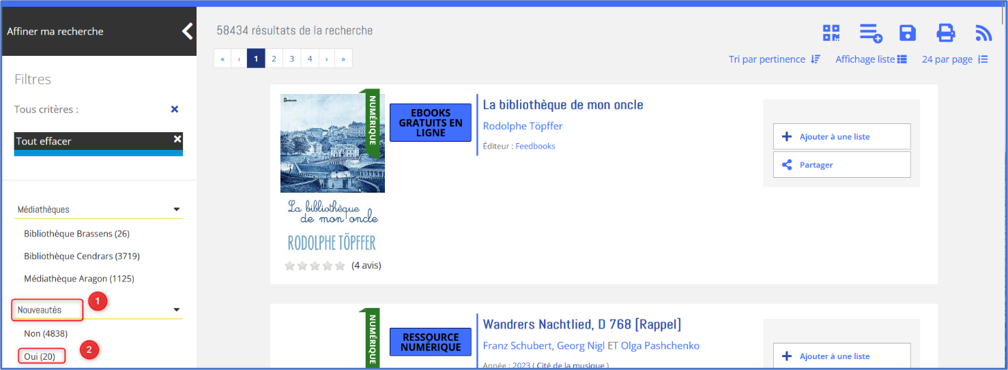The image size is (1008, 370).
Task: Filter Nouveautés by Oui (20)
Action: click(40, 357)
